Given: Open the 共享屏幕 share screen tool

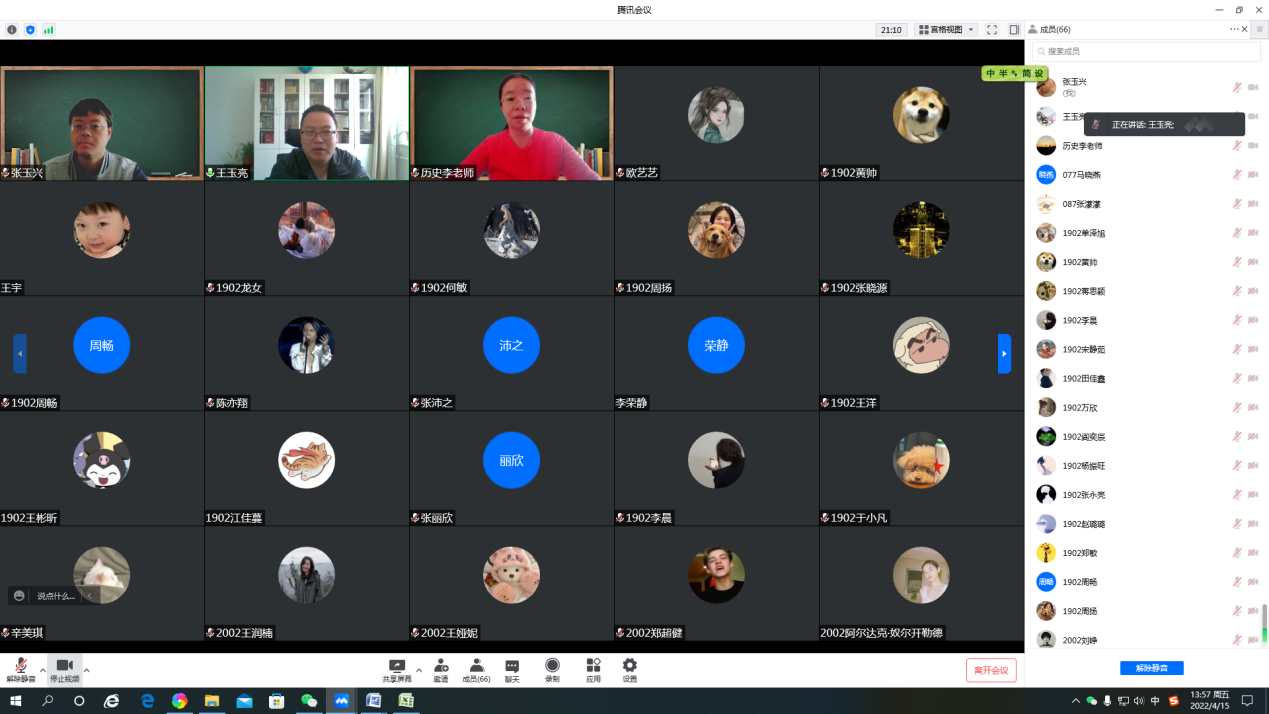Looking at the screenshot, I should click(x=397, y=670).
